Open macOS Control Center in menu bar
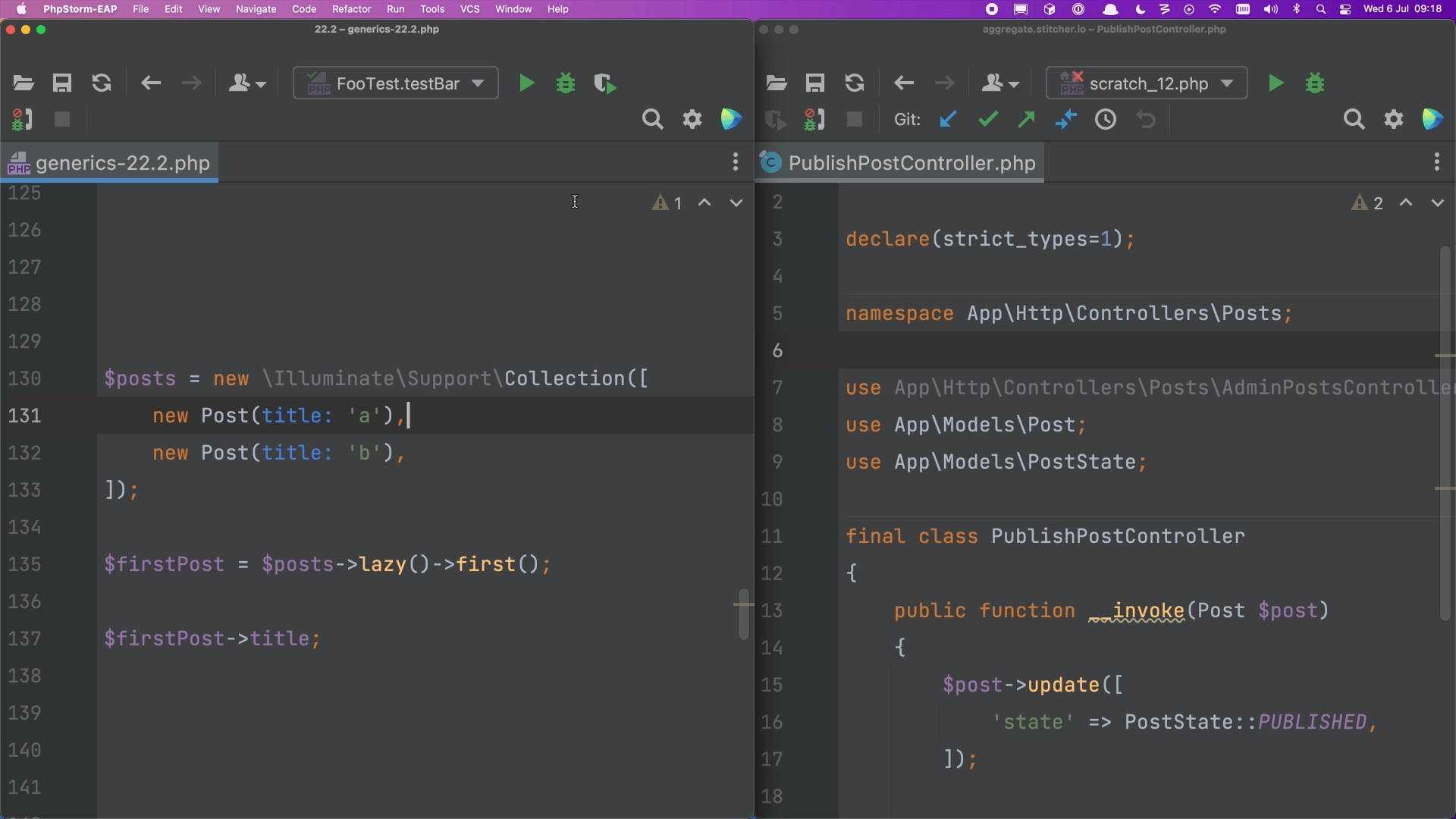Screen dimensions: 1456x819 (1345, 9)
